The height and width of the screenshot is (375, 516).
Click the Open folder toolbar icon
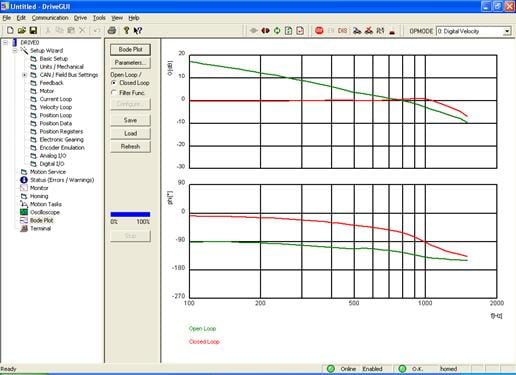tap(22, 31)
